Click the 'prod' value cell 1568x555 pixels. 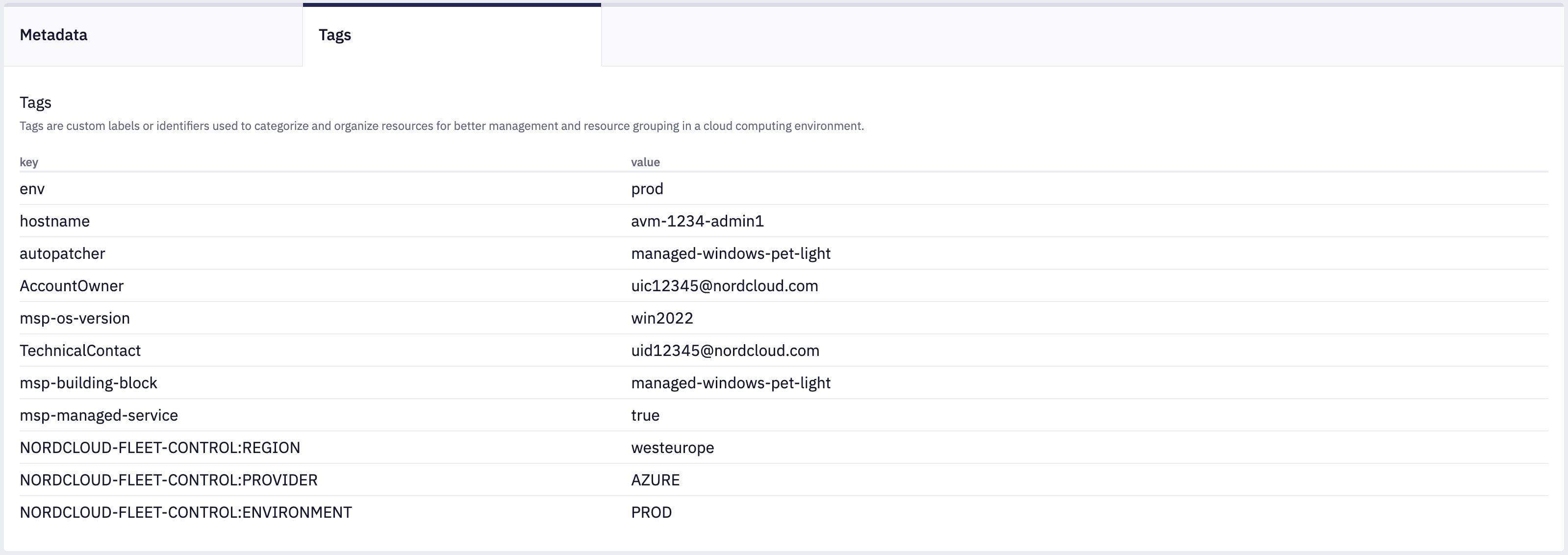[647, 189]
